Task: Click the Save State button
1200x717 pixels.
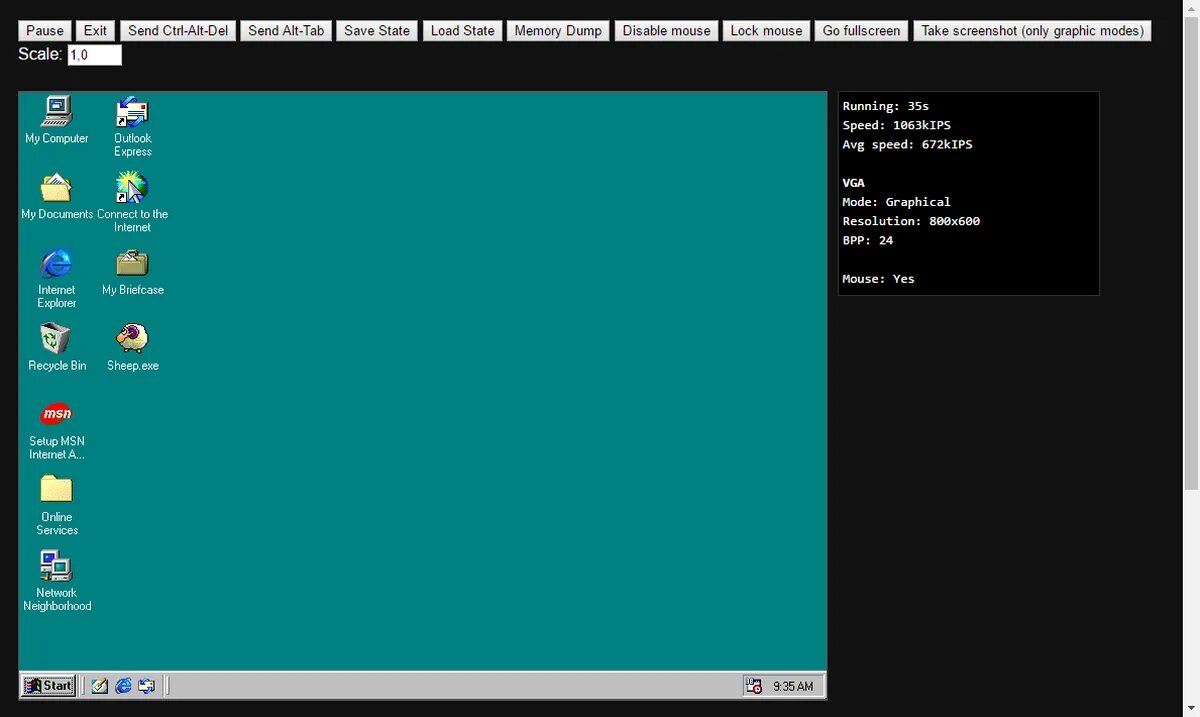Action: point(377,31)
